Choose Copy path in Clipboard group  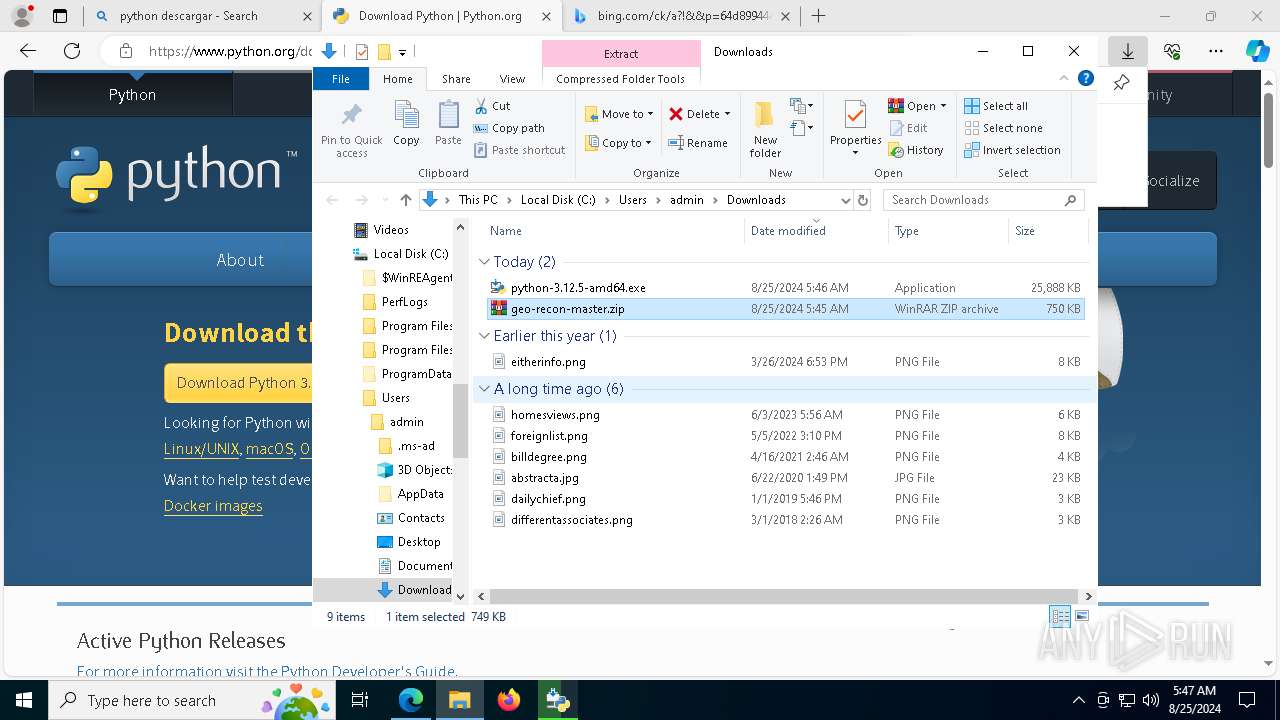click(509, 128)
